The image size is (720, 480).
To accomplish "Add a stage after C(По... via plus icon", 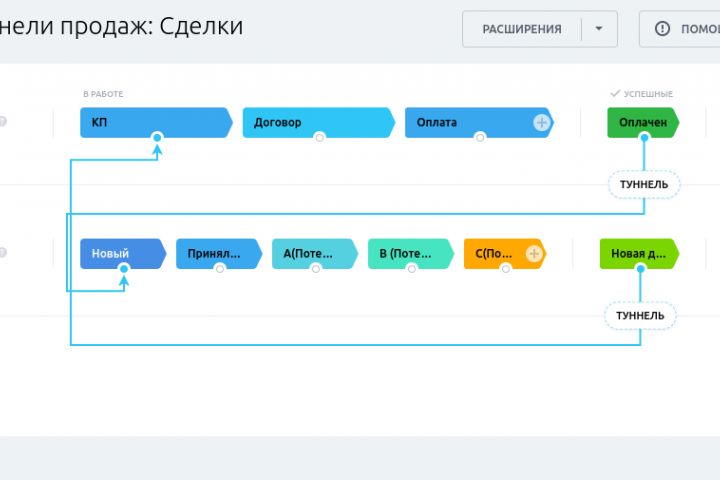I will 534,254.
